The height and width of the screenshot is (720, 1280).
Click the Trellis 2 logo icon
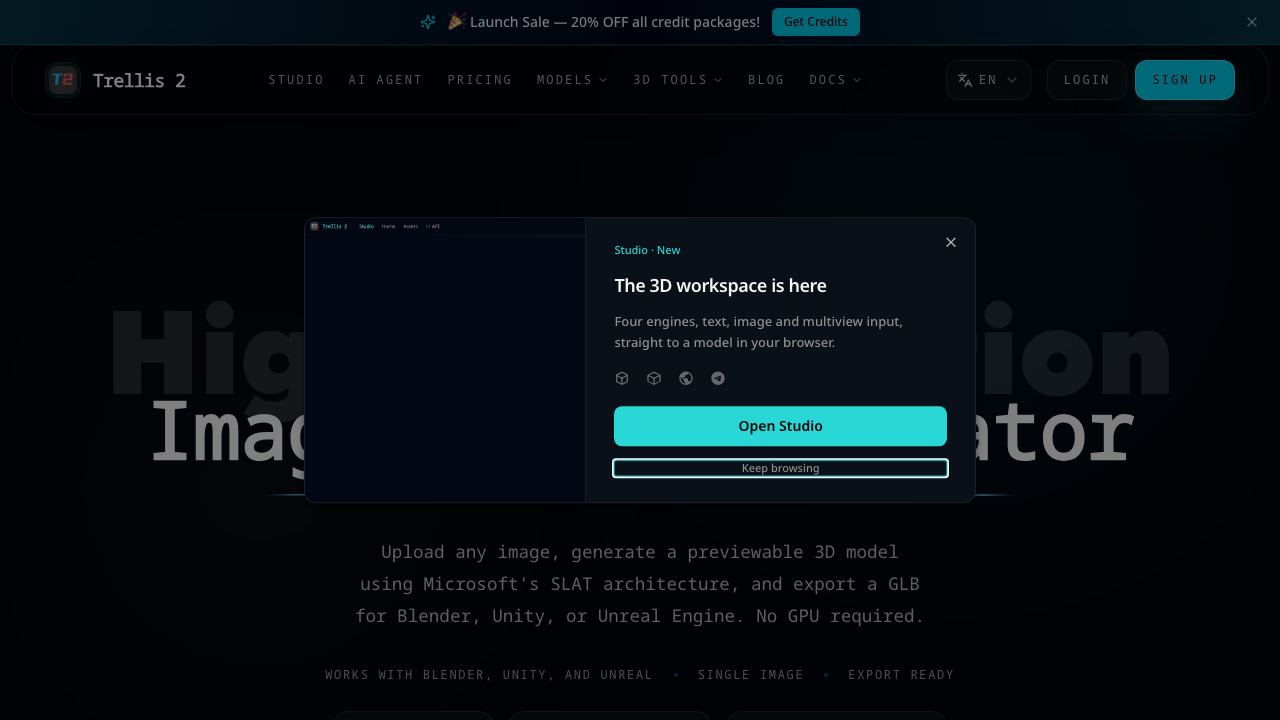coord(62,80)
